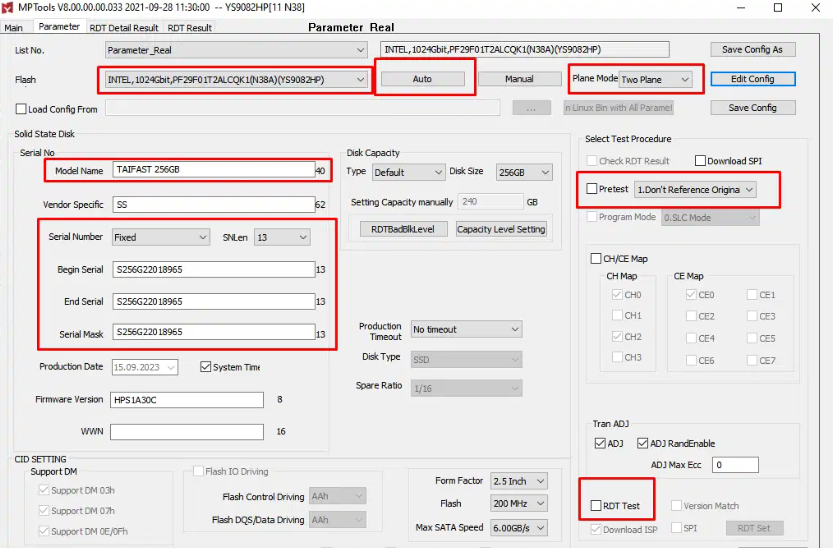Click the Auto flash detection button
Image resolution: width=833 pixels, height=548 pixels.
[x=422, y=79]
